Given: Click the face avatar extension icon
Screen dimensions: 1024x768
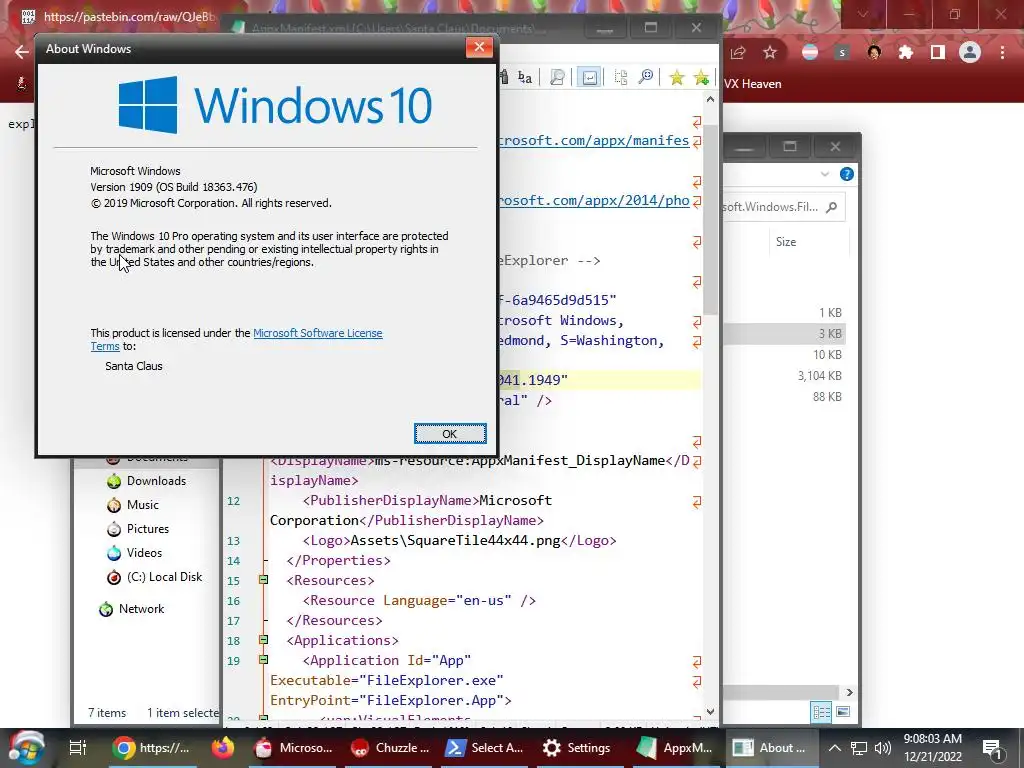Looking at the screenshot, I should tap(874, 53).
